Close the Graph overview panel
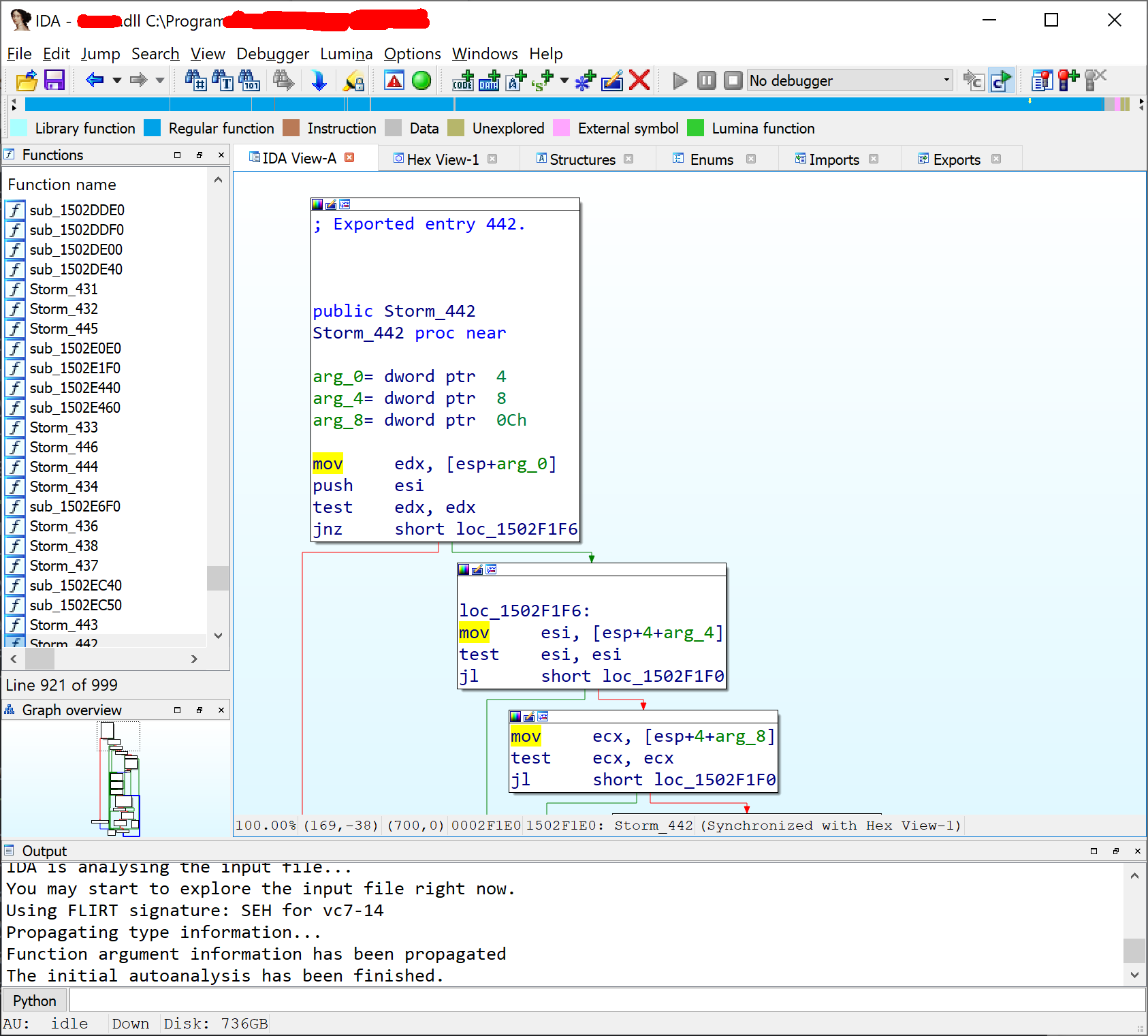Viewport: 1148px width, 1036px height. (221, 710)
